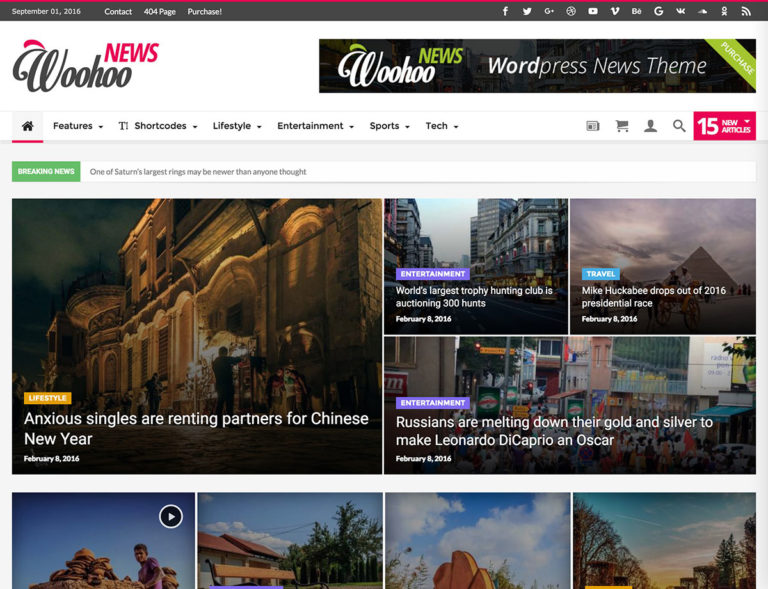Open the 404 Page link

(x=160, y=12)
